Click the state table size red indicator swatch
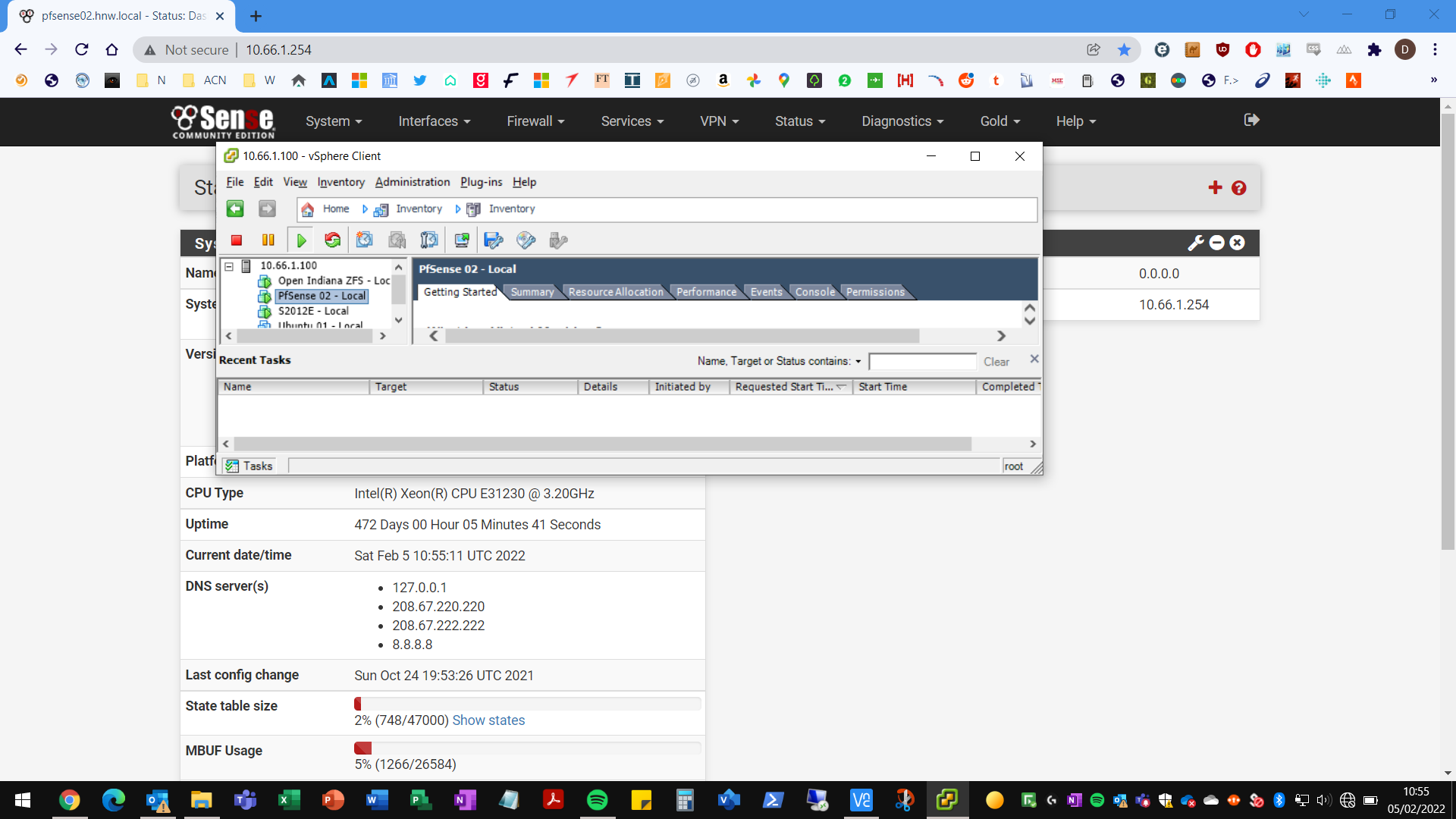Screen dimensions: 1456x819 pyautogui.click(x=358, y=705)
